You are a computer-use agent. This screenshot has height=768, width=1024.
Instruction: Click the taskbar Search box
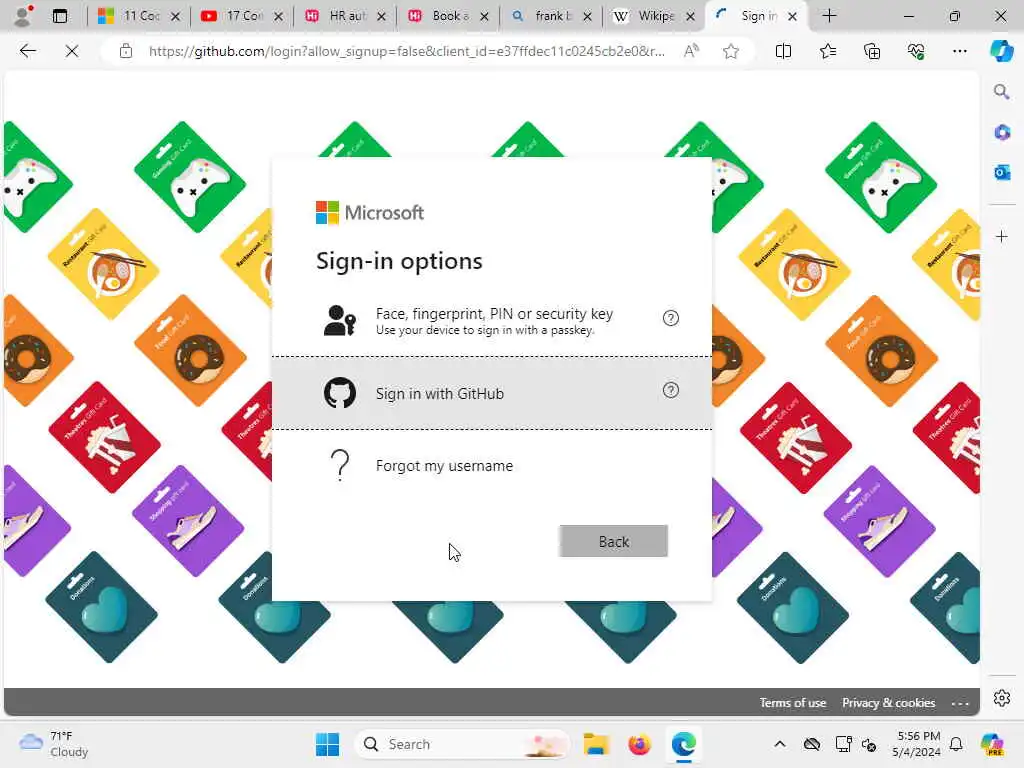462,744
